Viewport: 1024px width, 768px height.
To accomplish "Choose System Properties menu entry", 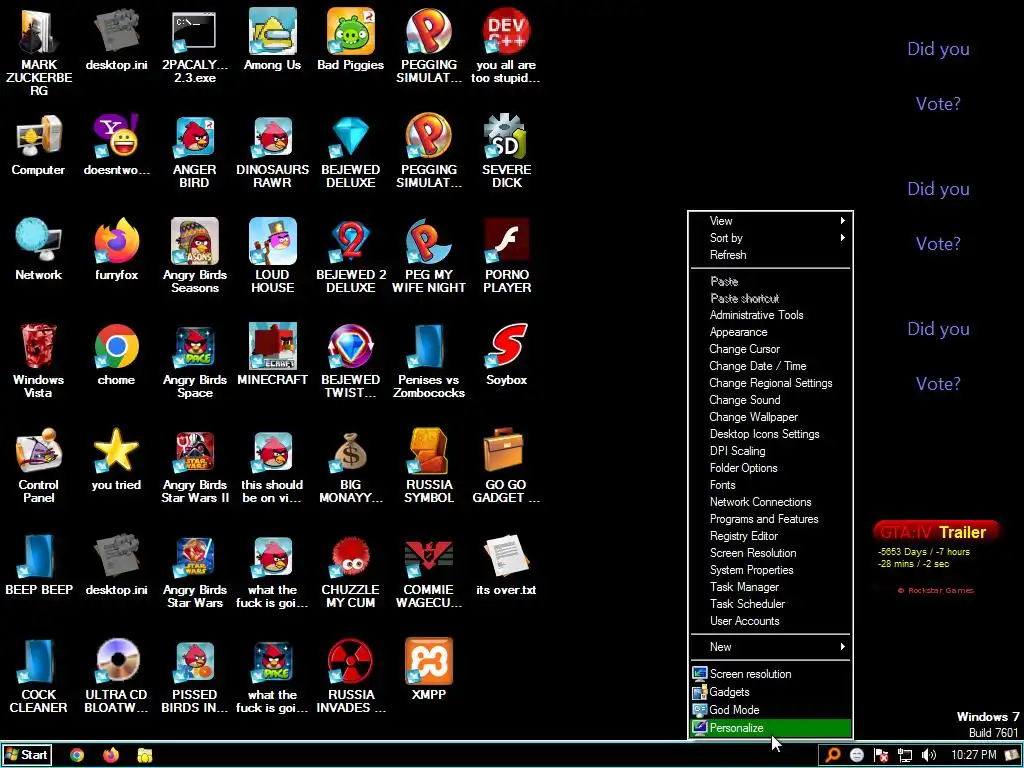I will 771,569.
